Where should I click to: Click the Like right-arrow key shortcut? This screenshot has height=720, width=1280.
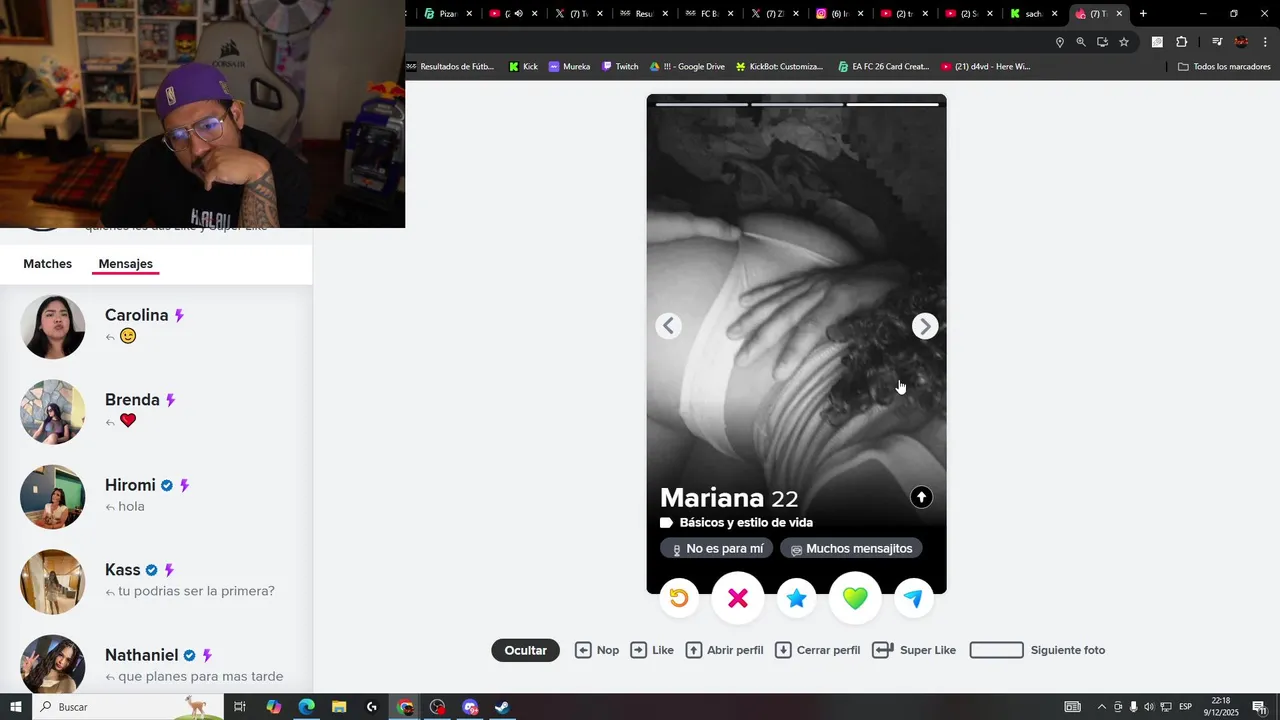652,650
